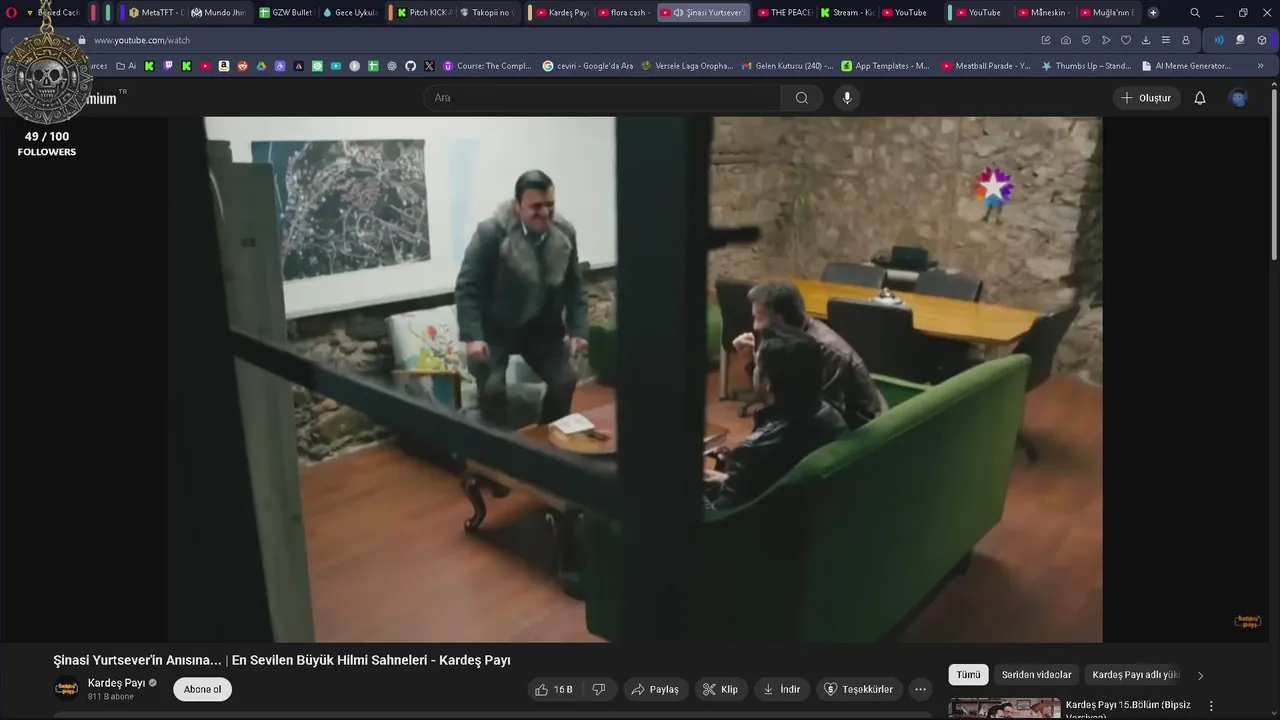The height and width of the screenshot is (720, 1280).
Task: Open browser profile icon in address bar
Action: (1186, 40)
